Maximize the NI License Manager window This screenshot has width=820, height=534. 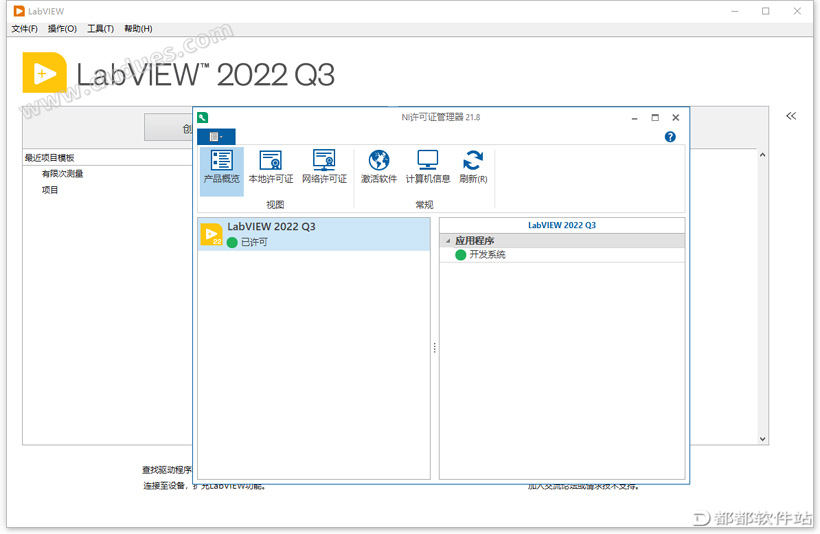[655, 118]
